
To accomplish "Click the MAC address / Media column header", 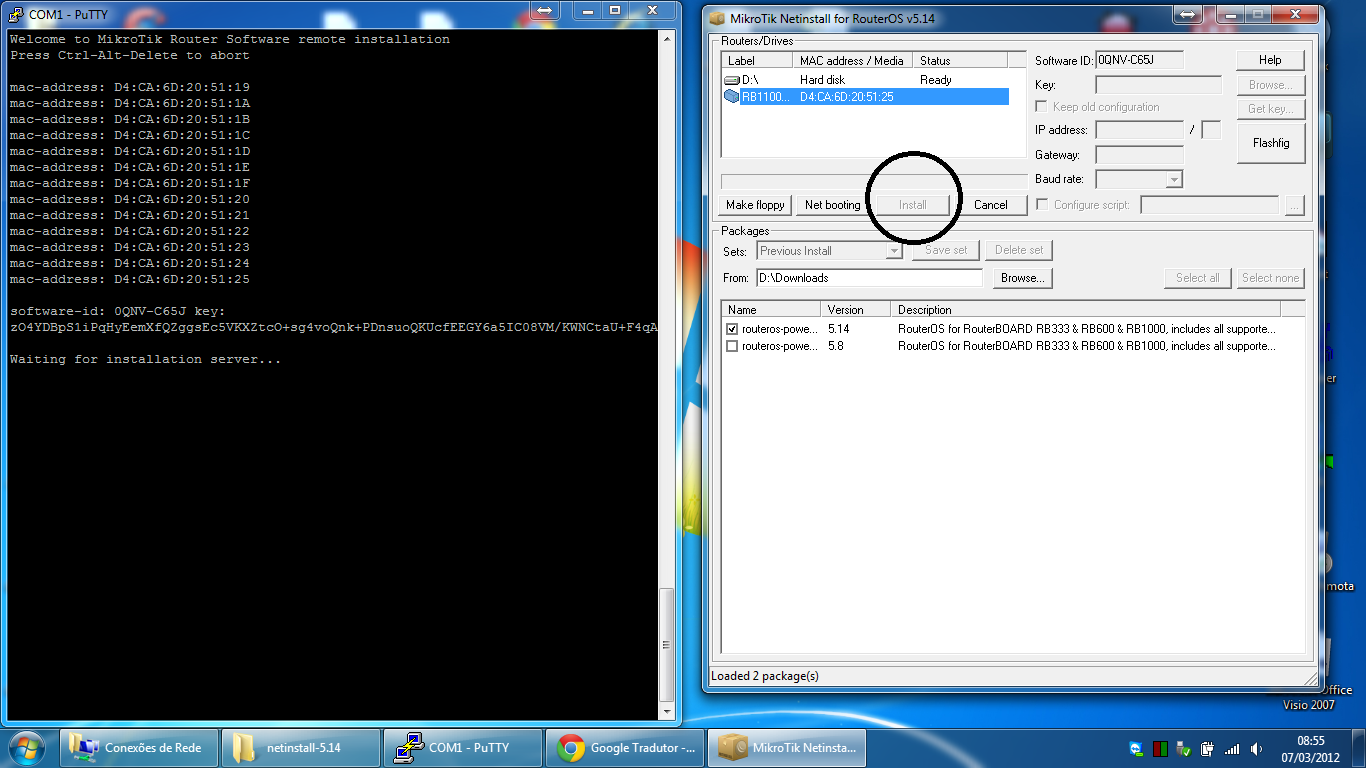I will [x=853, y=60].
